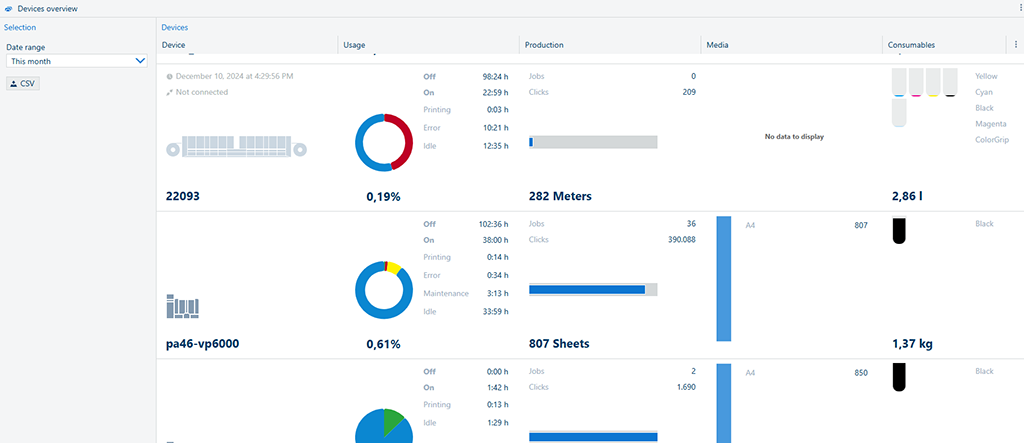
Task: Click the A4 media bar for pa46-vp6000
Action: click(724, 279)
